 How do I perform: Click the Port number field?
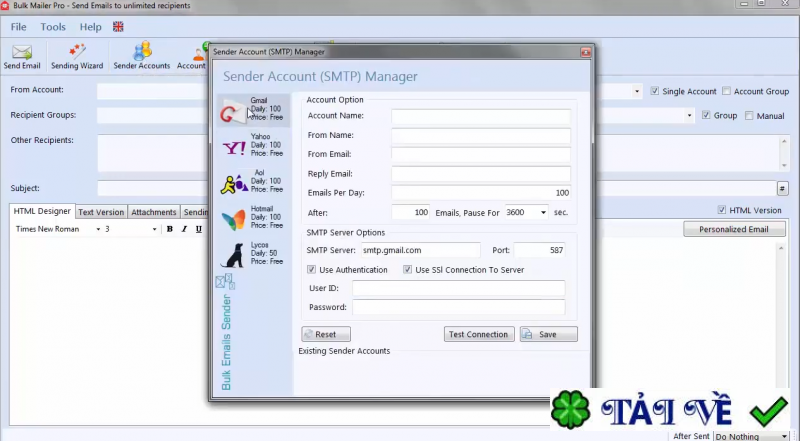point(539,250)
